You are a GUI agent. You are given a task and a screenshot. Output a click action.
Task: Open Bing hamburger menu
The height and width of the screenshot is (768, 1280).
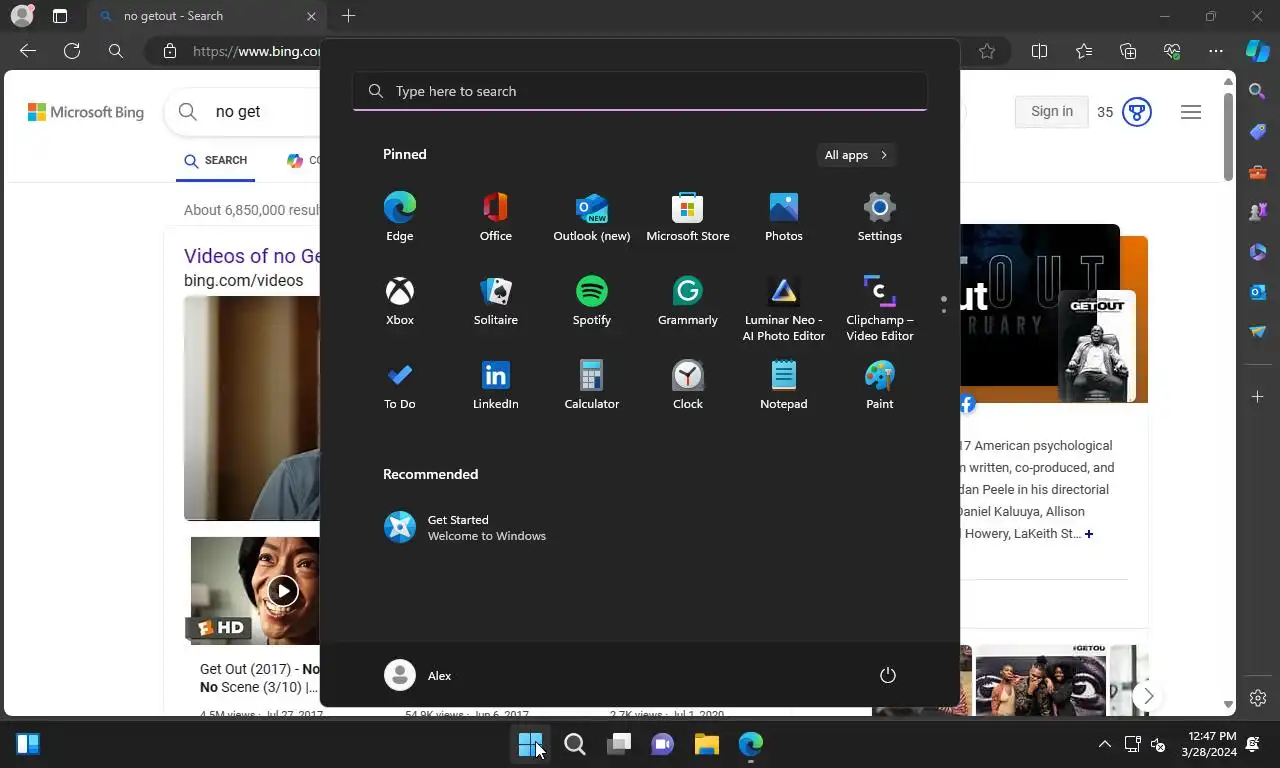click(x=1190, y=111)
